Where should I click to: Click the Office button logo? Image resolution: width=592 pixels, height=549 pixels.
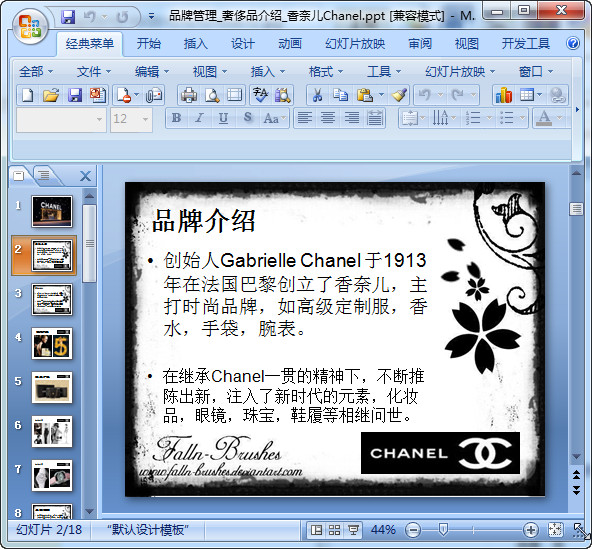30,26
